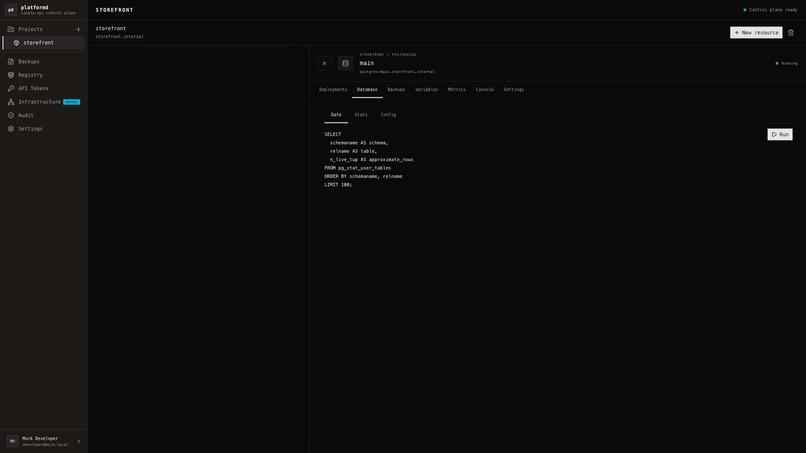Switch to the Config sub-tab
Viewport: 806px width, 453px height.
[x=388, y=115]
